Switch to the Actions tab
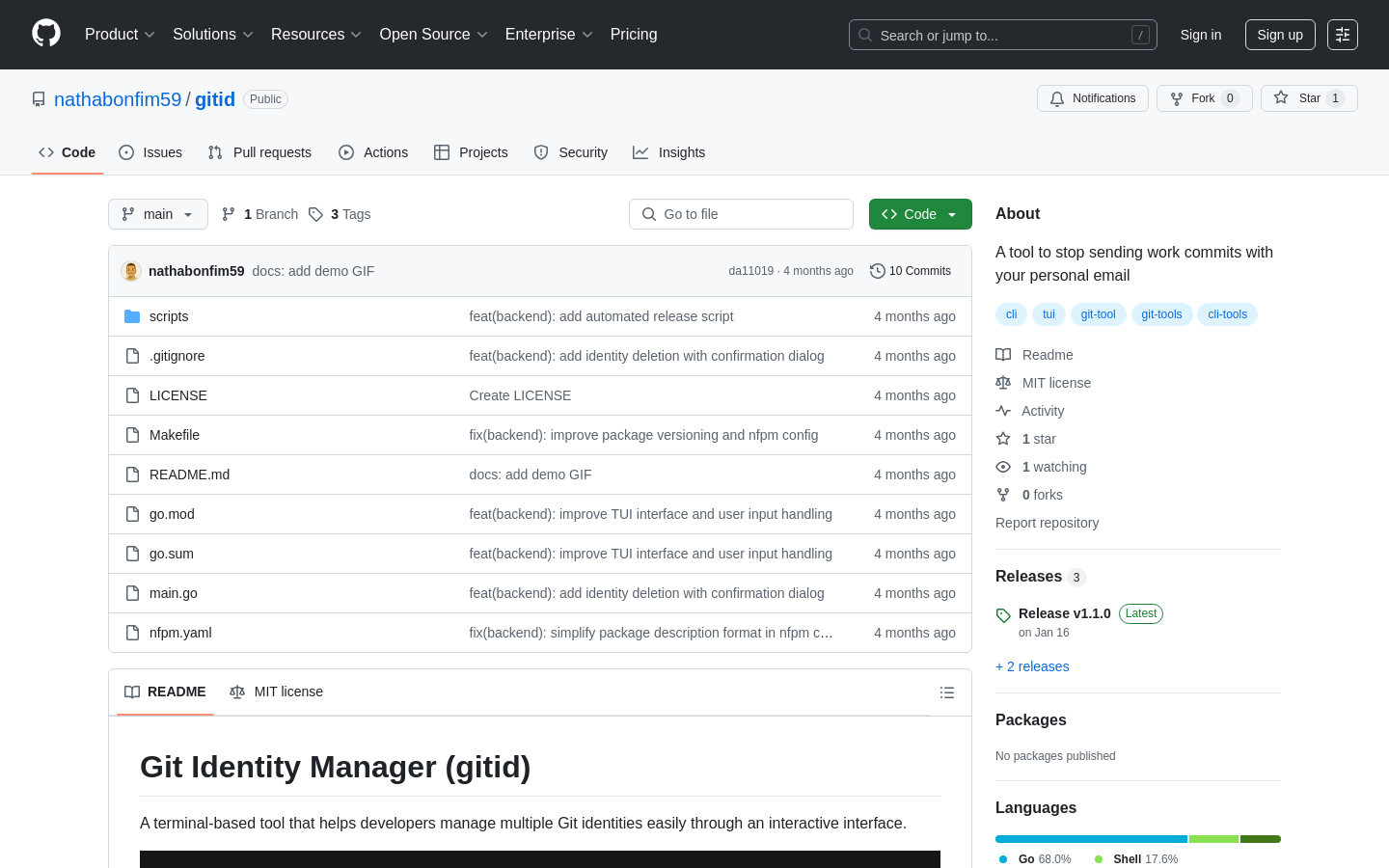 point(373,152)
